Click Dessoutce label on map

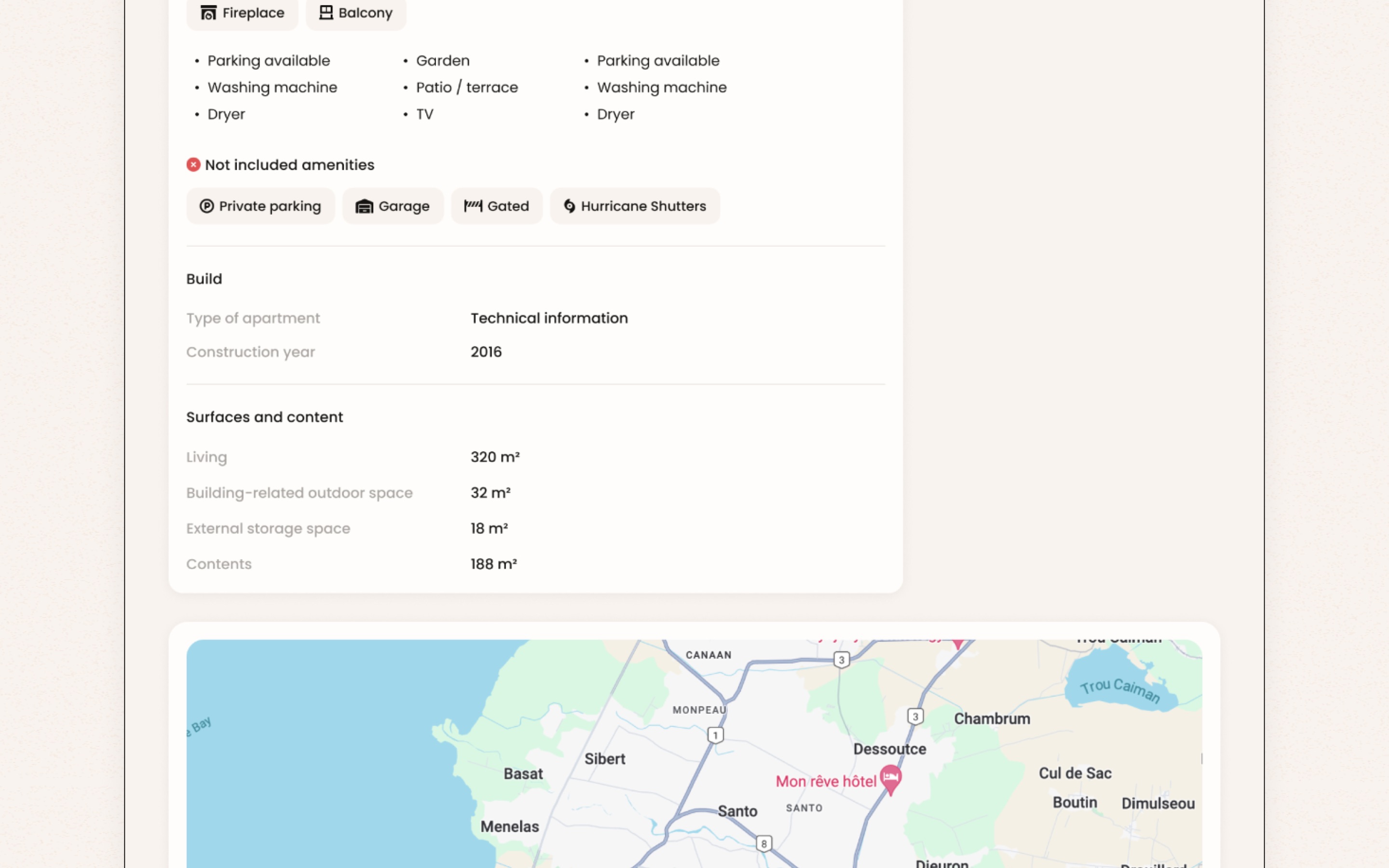coord(890,749)
